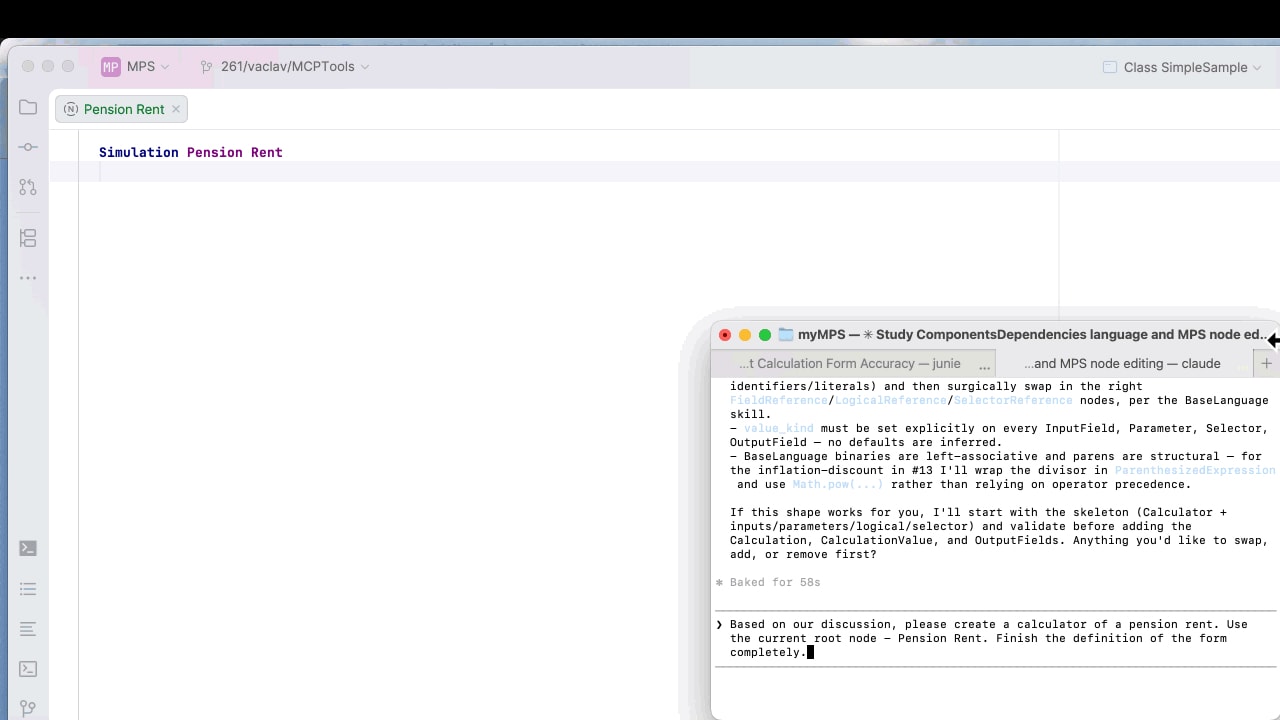Click the ellipsis on claude terminal tab
Viewport: 1280px width, 720px height.
1244,366
